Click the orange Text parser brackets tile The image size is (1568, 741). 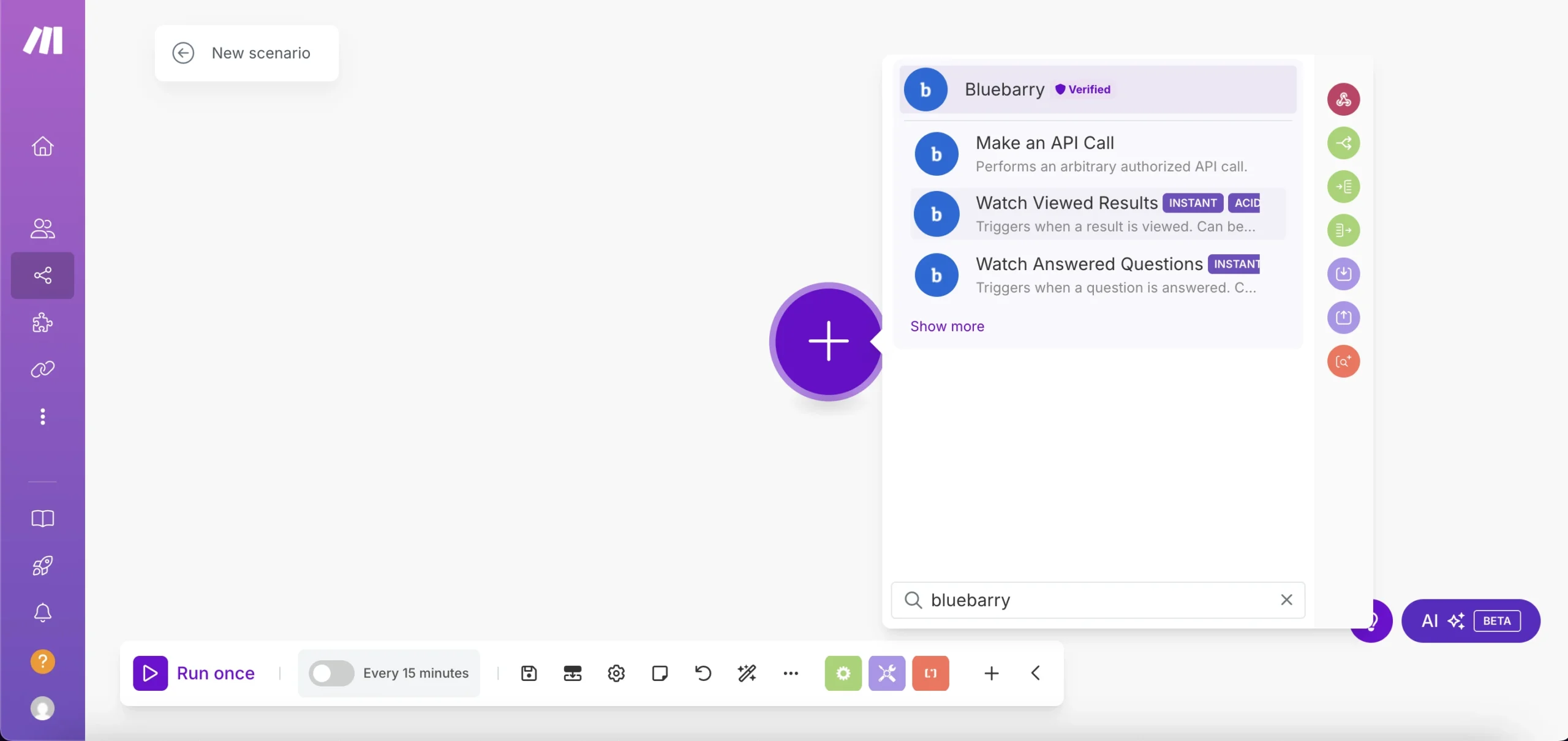(x=930, y=674)
